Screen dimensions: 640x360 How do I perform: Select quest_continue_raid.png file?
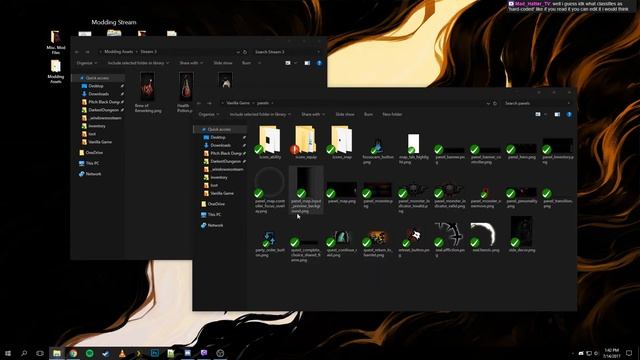[342, 243]
